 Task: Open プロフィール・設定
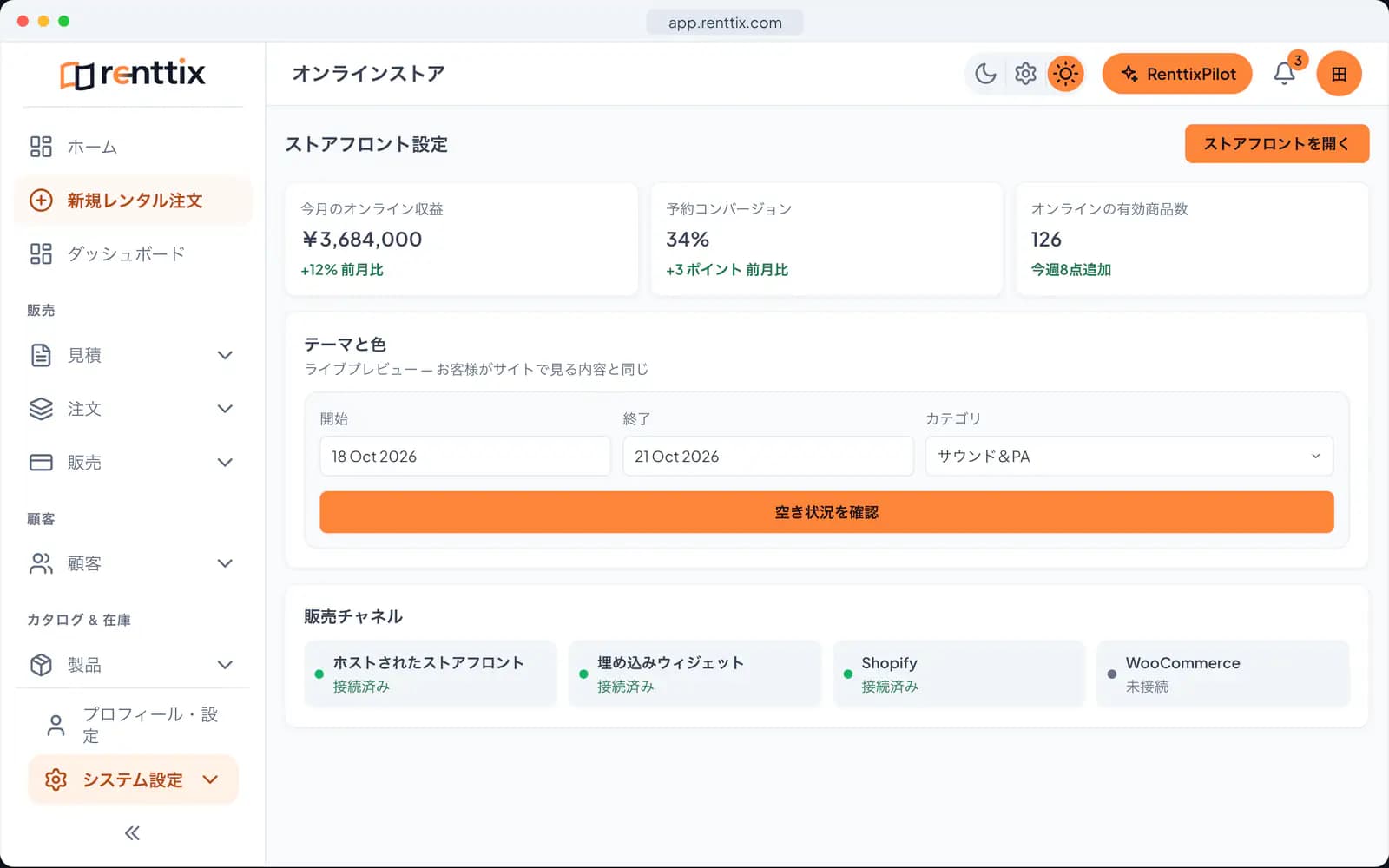[x=133, y=725]
